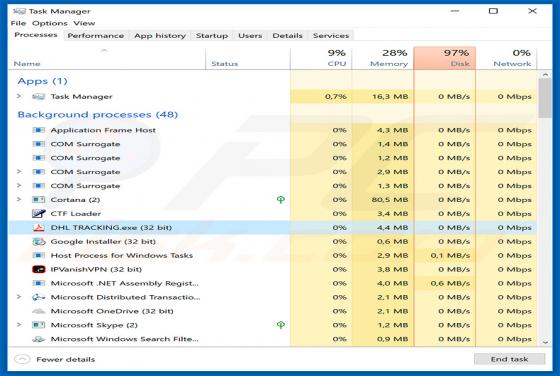Switch to the Performance tab
This screenshot has height=376, width=560.
click(96, 36)
